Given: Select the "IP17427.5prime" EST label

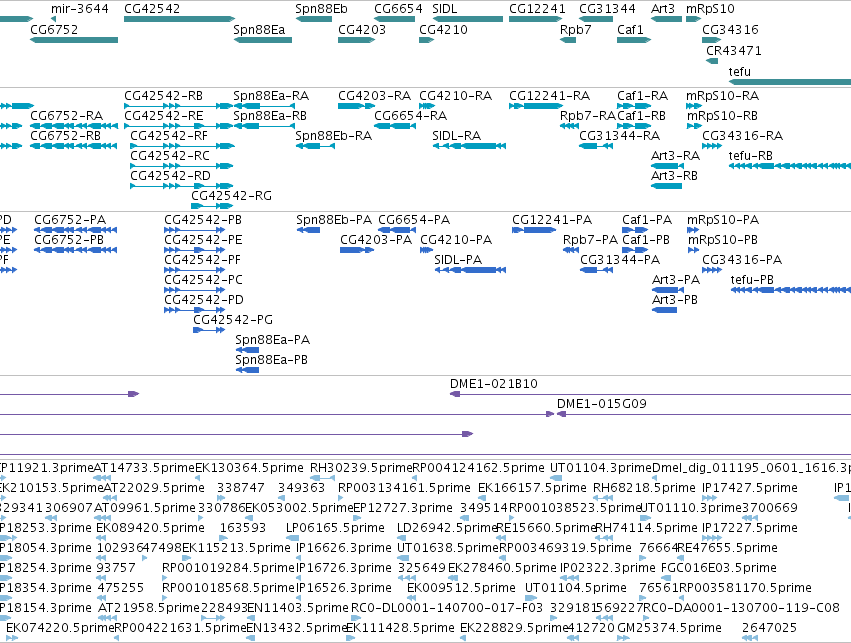Looking at the screenshot, I should click(750, 488).
